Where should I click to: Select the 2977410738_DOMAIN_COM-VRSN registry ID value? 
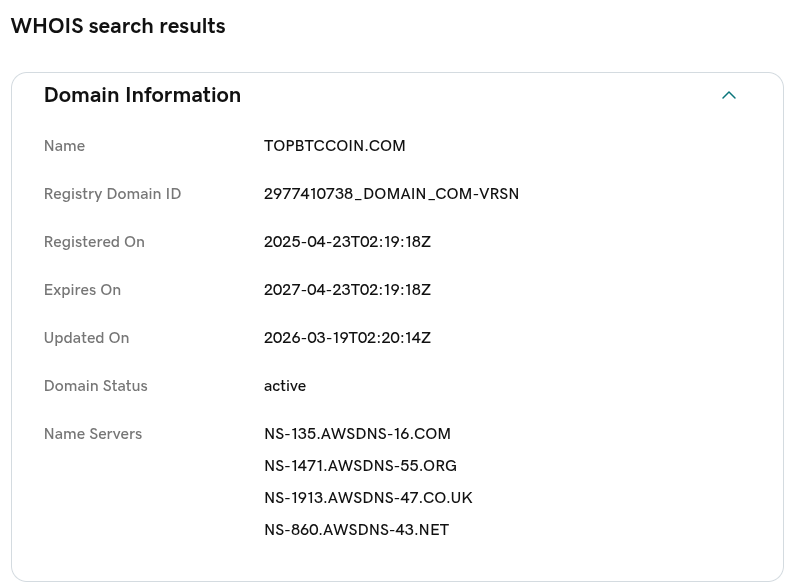391,194
